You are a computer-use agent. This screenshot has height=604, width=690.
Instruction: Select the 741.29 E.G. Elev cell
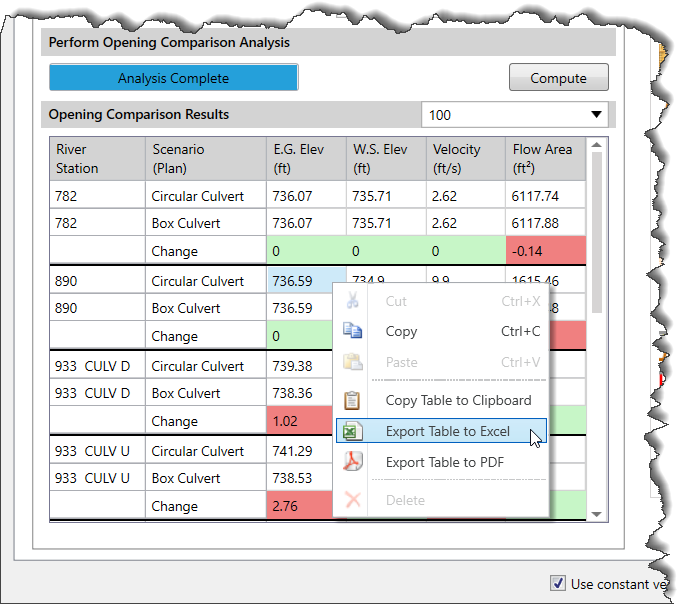coord(300,450)
